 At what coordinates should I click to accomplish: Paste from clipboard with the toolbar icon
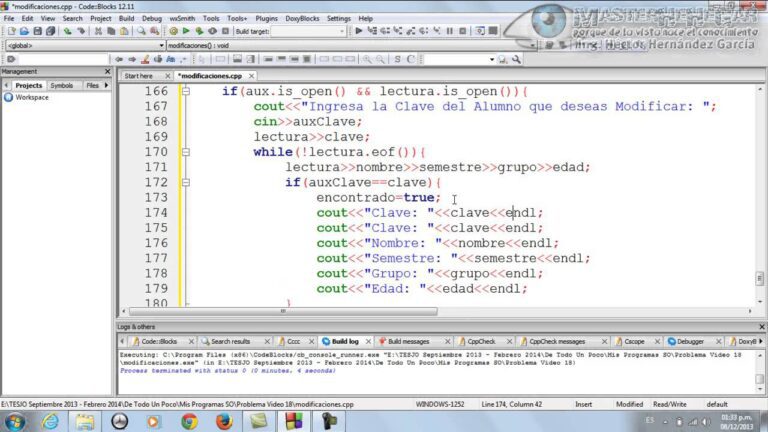124,31
